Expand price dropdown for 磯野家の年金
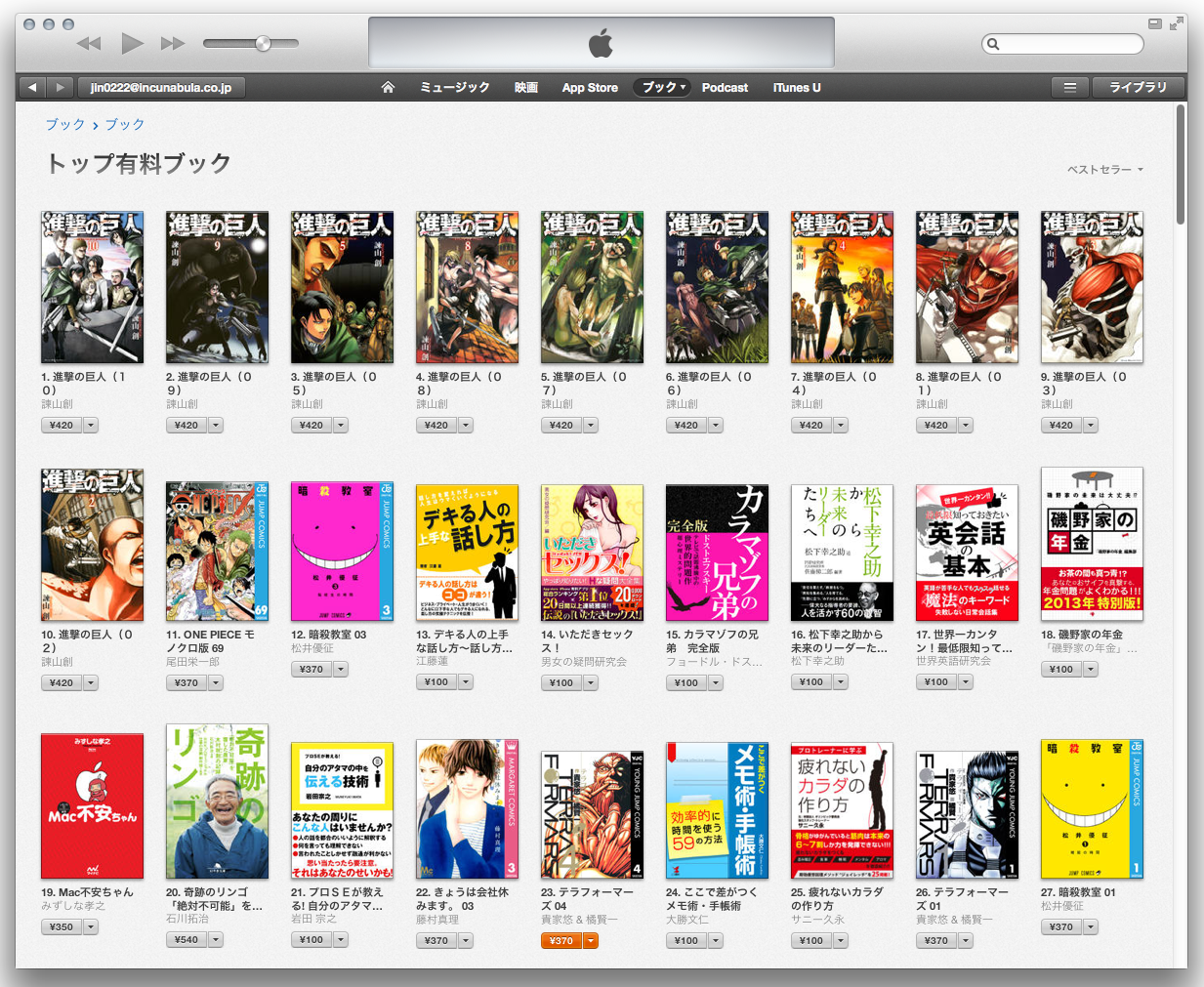The image size is (1204, 987). 1091,670
